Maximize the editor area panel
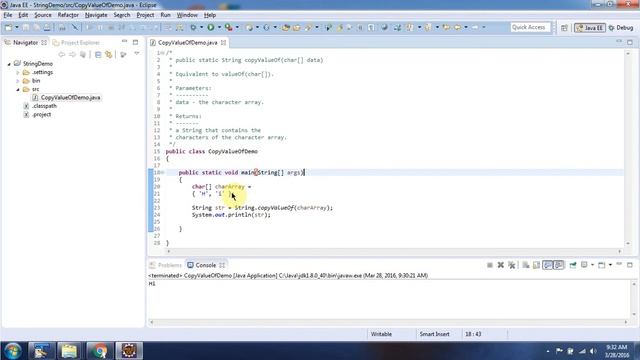Image resolution: width=640 pixels, height=360 pixels. point(630,42)
